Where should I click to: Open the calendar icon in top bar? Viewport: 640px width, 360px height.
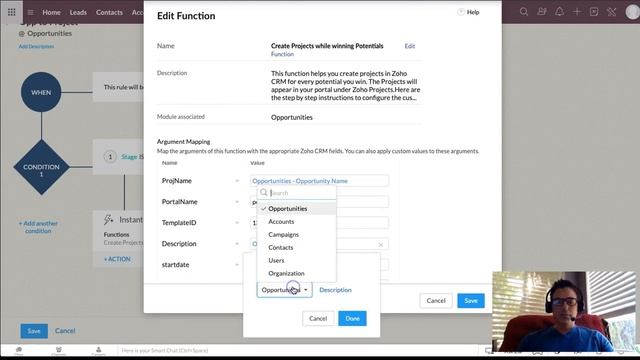pyautogui.click(x=594, y=12)
